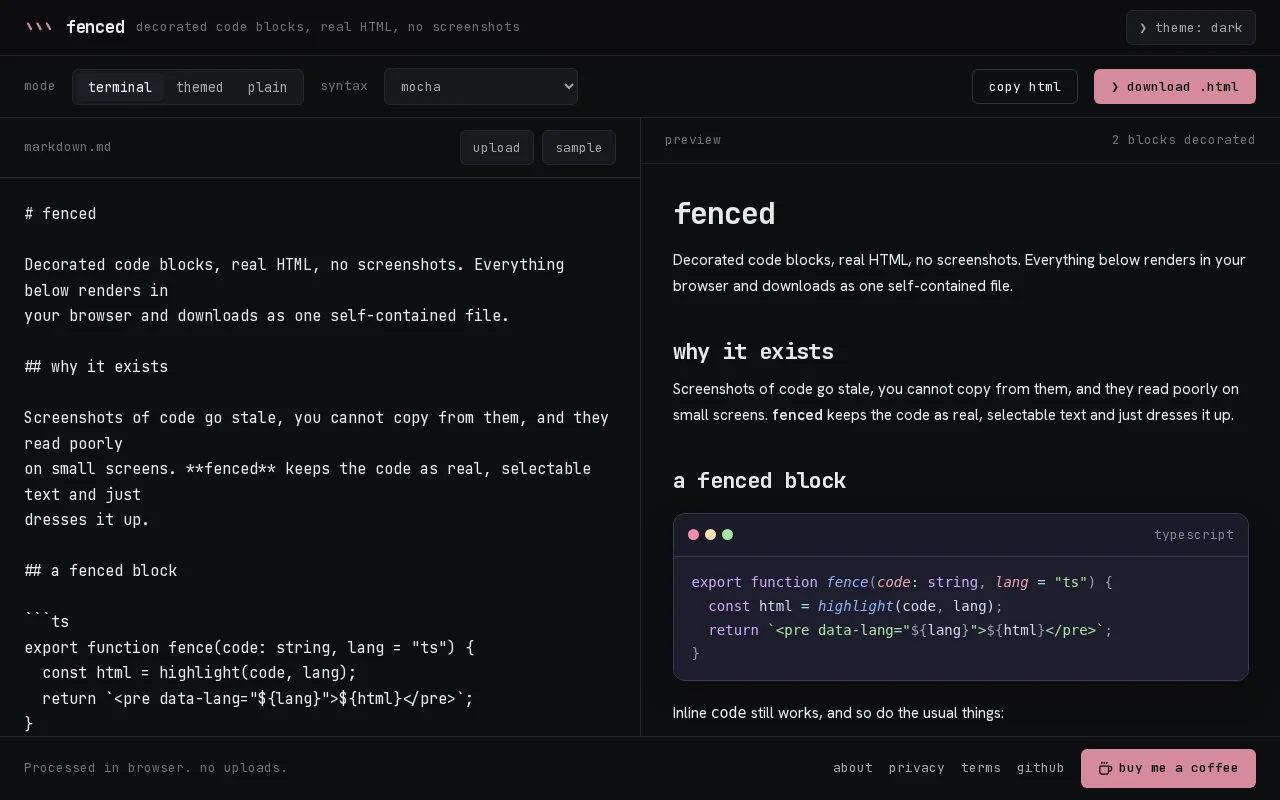This screenshot has height=800, width=1280.
Task: Click the 'fenced' heading in the preview
Action: 724,214
